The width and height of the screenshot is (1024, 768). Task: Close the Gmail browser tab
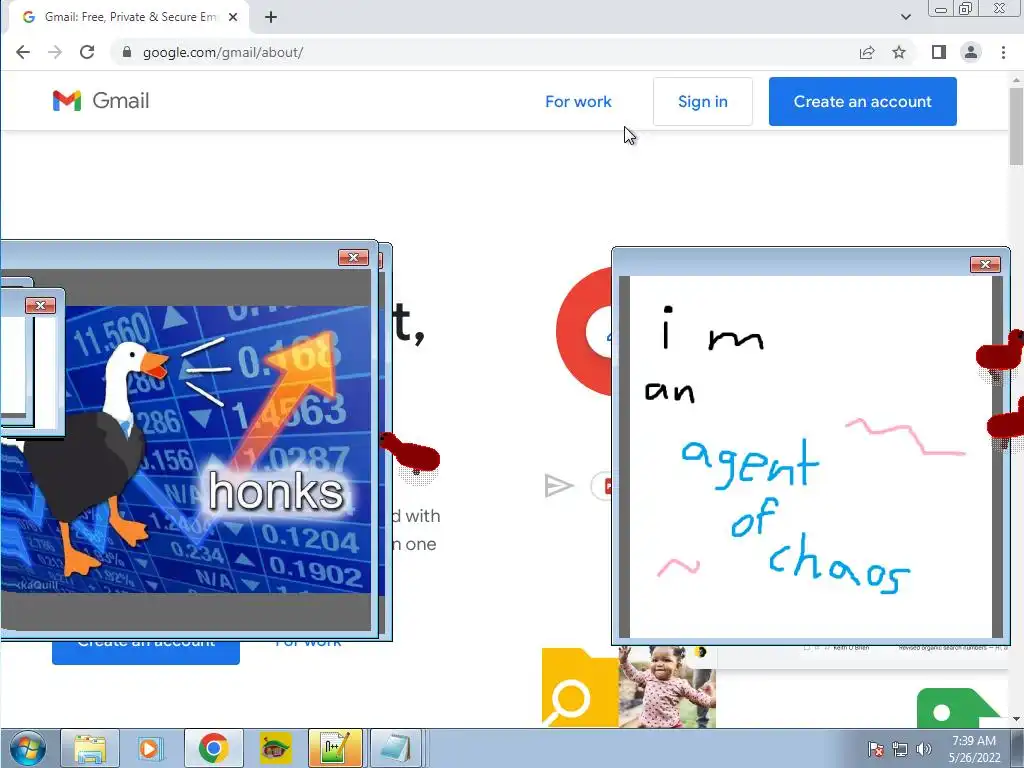[x=232, y=17]
